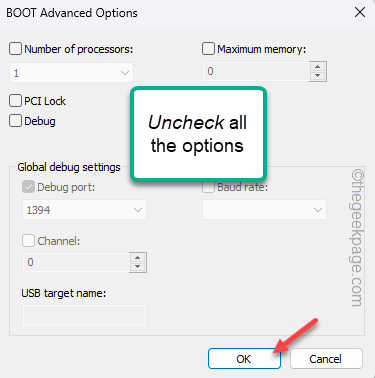Toggle the Debug port checkbox

[28, 187]
